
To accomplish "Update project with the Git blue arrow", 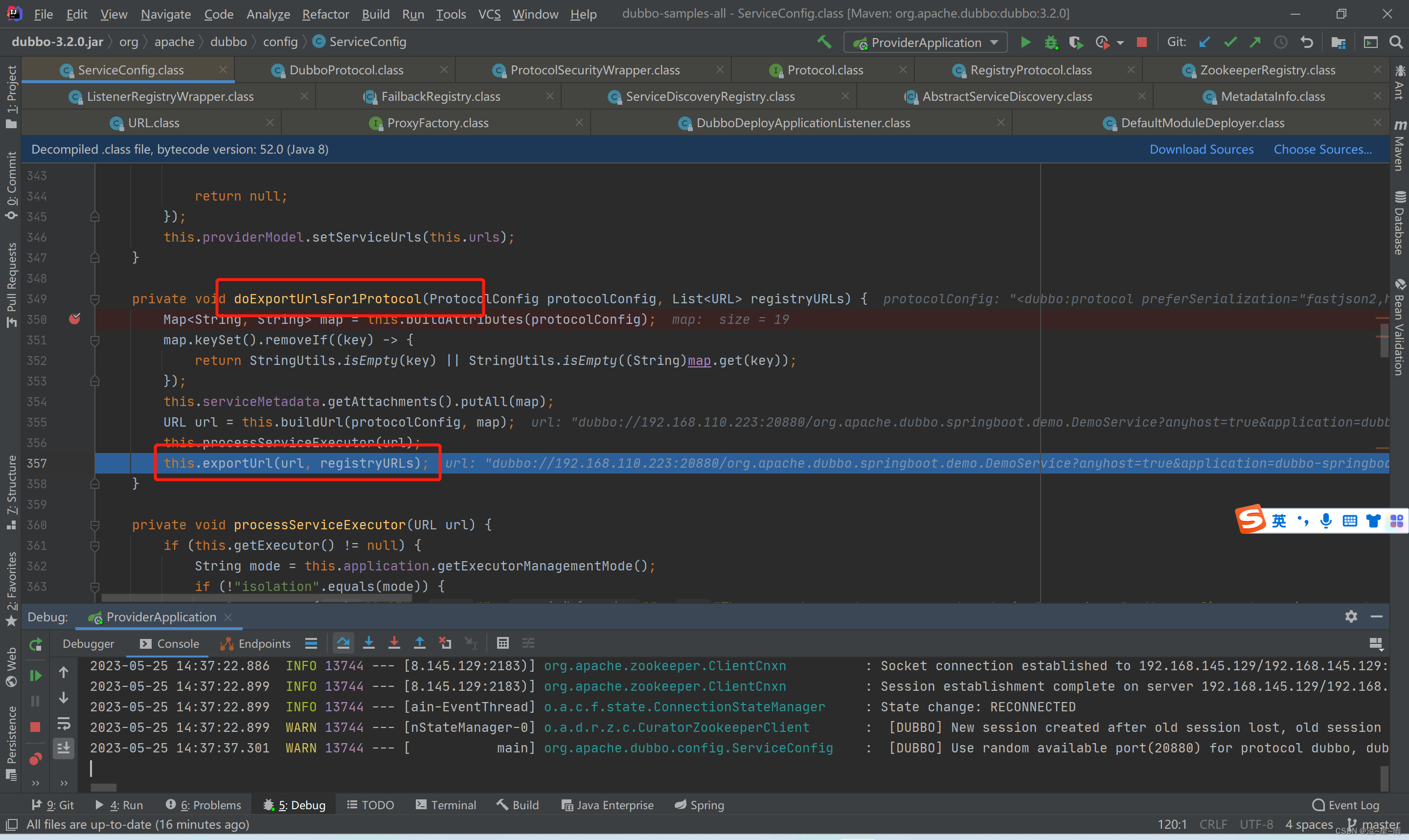I will coord(1204,42).
